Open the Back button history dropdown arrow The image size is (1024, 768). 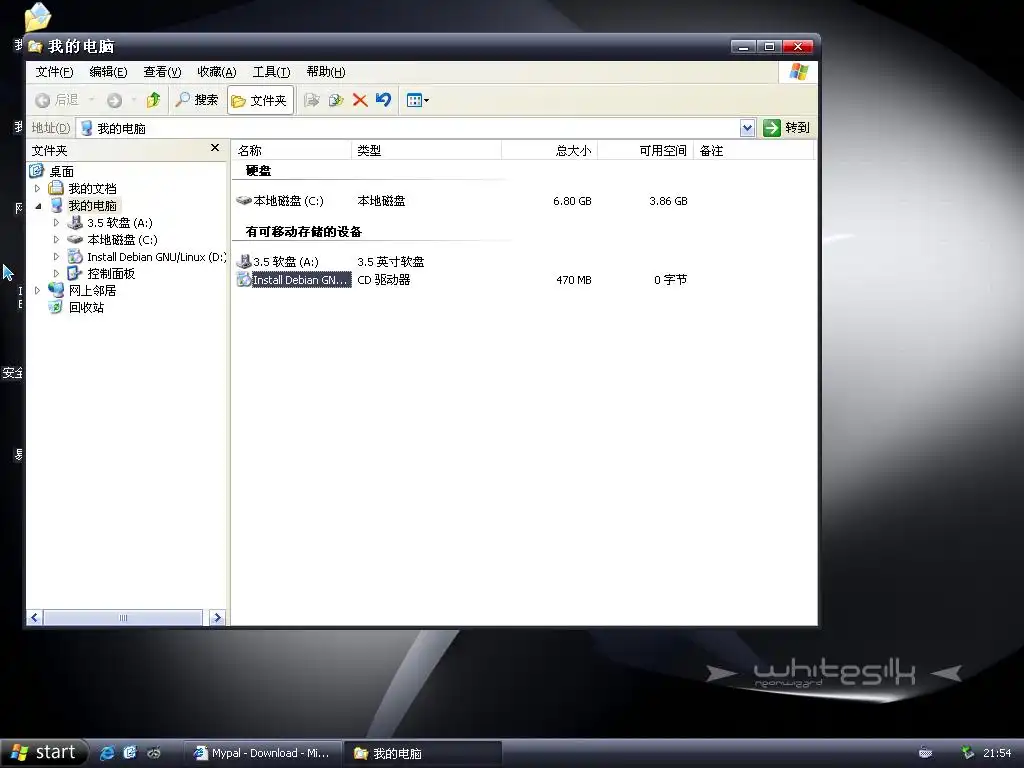(91, 100)
